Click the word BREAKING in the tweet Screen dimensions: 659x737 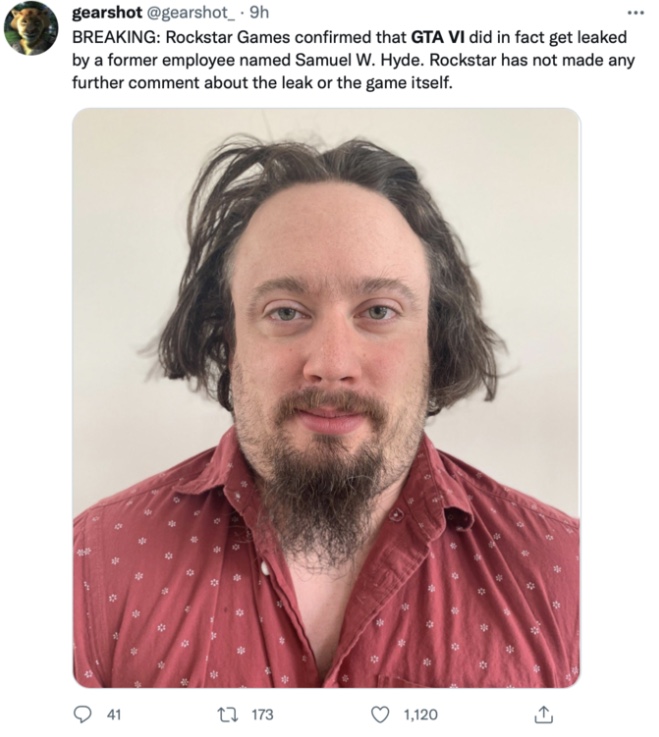[x=115, y=37]
